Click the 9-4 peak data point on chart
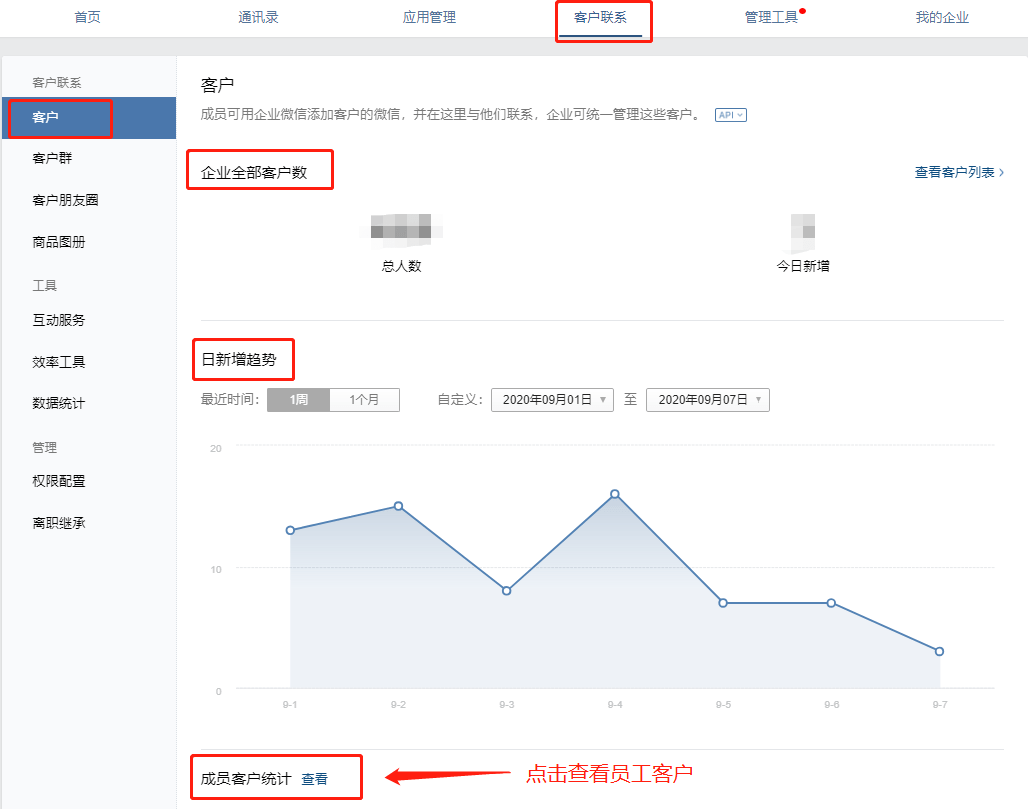The height and width of the screenshot is (809, 1028). click(615, 494)
